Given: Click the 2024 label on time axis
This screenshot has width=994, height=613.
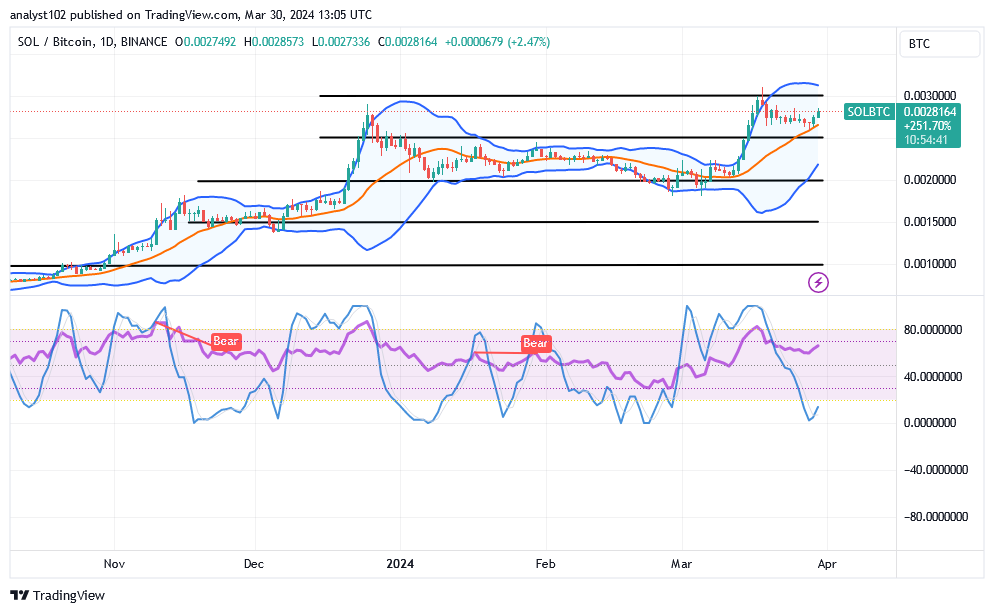Looking at the screenshot, I should [x=400, y=564].
